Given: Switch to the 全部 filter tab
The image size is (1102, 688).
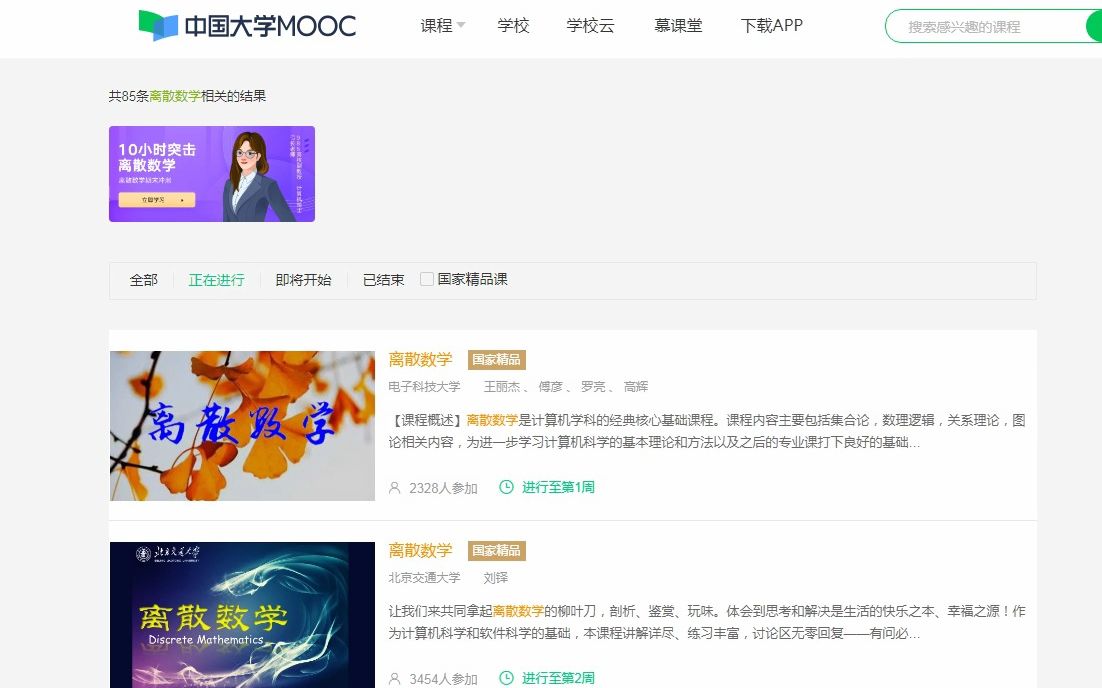Looking at the screenshot, I should point(143,279).
